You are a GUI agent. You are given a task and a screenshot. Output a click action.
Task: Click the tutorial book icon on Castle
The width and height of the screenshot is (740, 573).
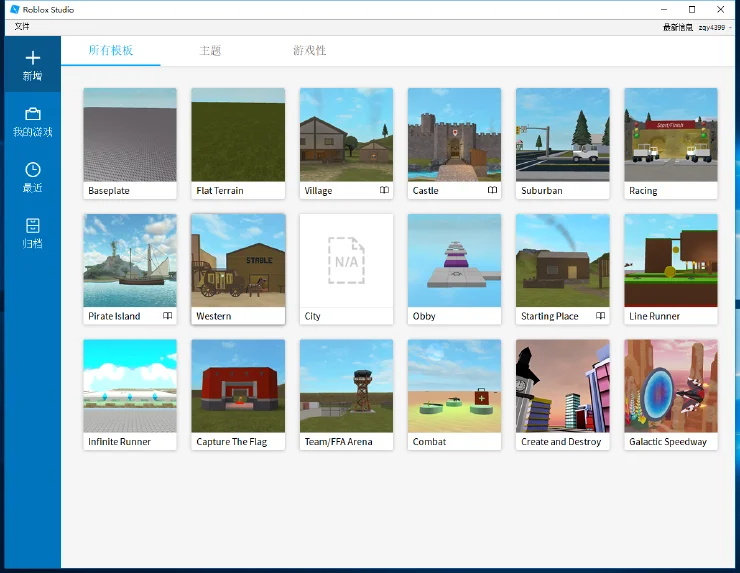click(492, 190)
